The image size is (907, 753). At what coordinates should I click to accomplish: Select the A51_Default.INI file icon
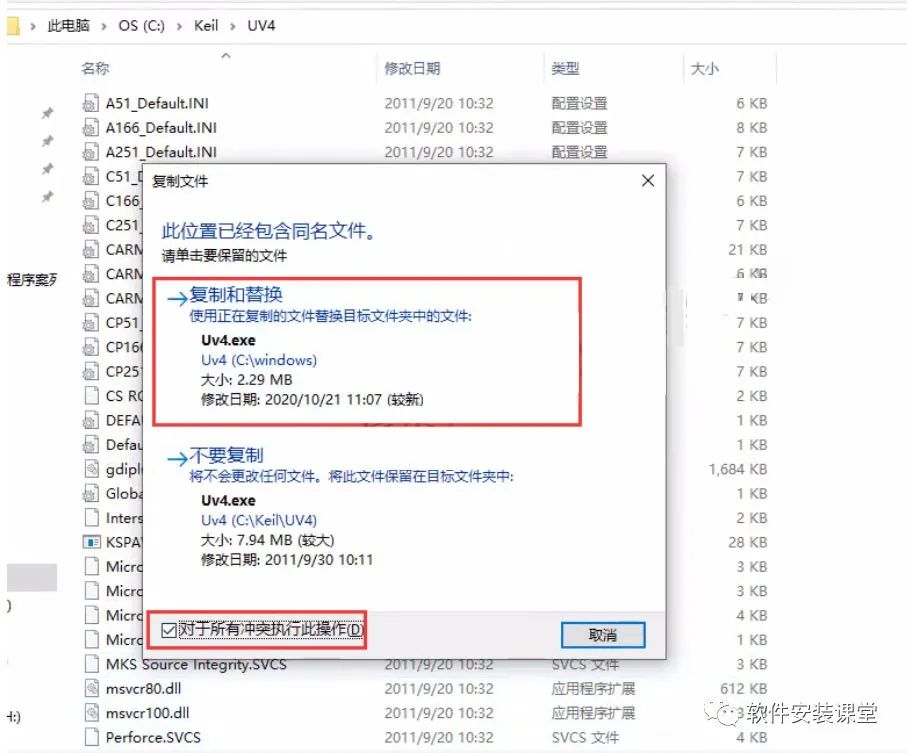click(x=90, y=104)
